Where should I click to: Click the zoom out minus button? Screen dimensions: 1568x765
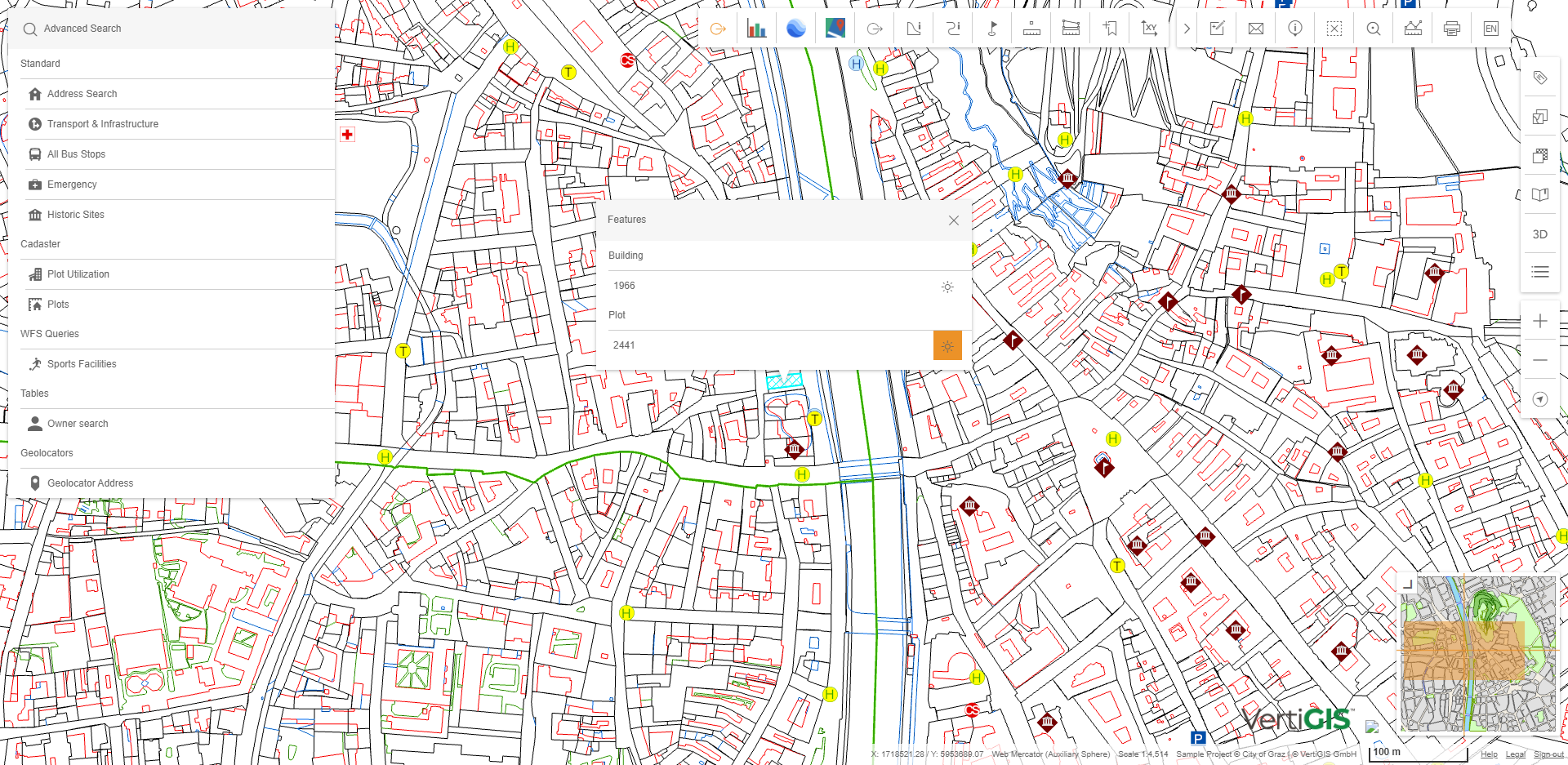[x=1539, y=360]
